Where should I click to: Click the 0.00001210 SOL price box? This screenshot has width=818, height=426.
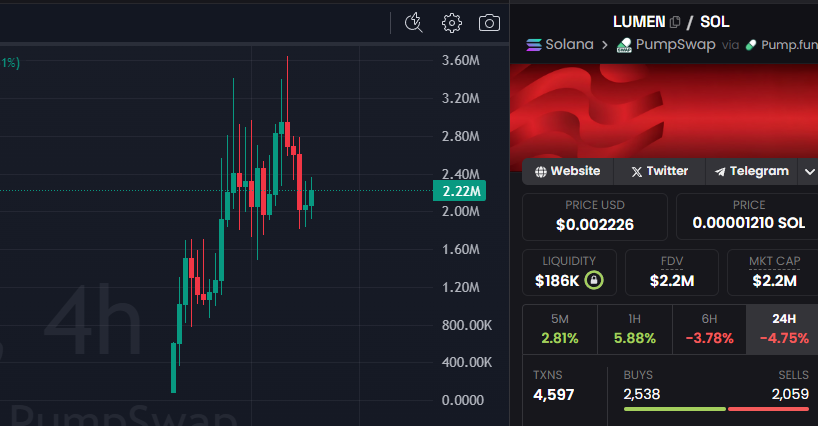747,217
